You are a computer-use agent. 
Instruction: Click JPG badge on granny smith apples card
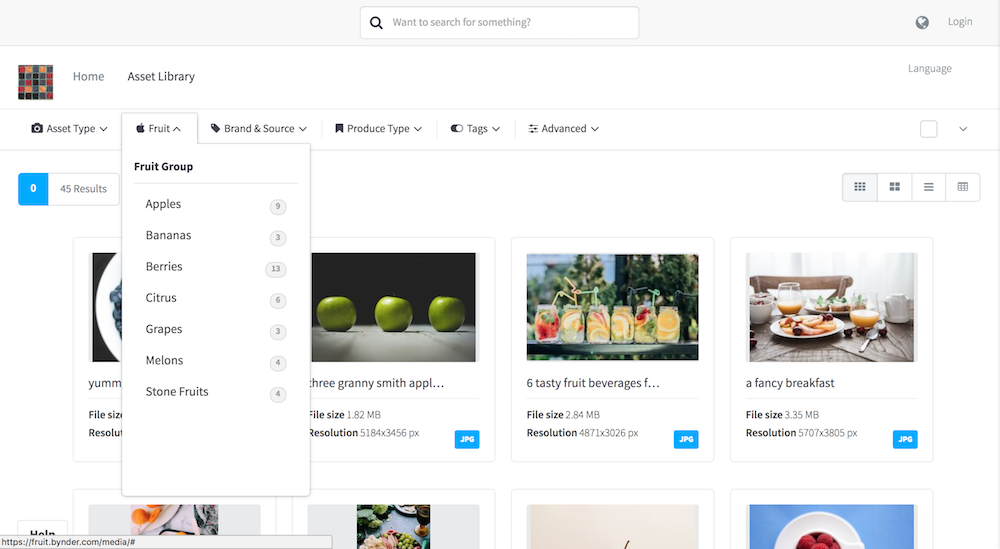click(x=467, y=439)
